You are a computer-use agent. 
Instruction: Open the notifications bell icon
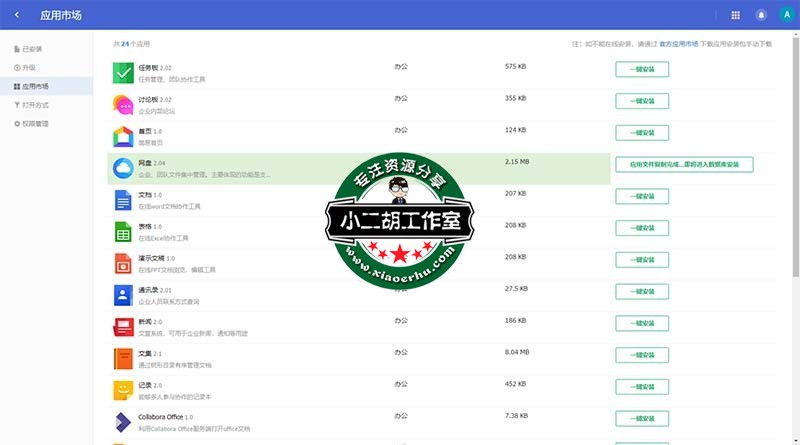coord(761,15)
